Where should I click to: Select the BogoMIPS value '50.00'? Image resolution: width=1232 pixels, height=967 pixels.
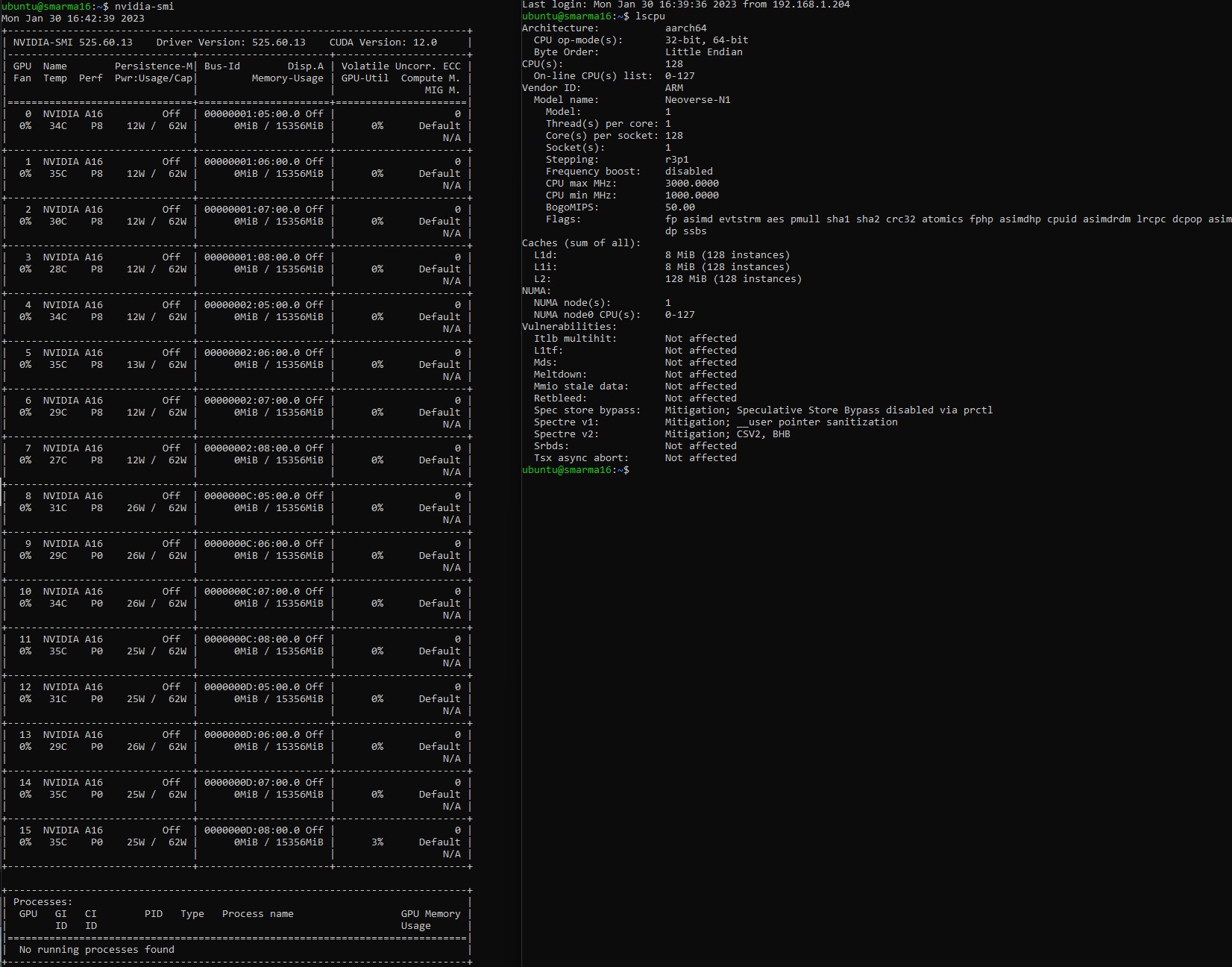(x=680, y=207)
